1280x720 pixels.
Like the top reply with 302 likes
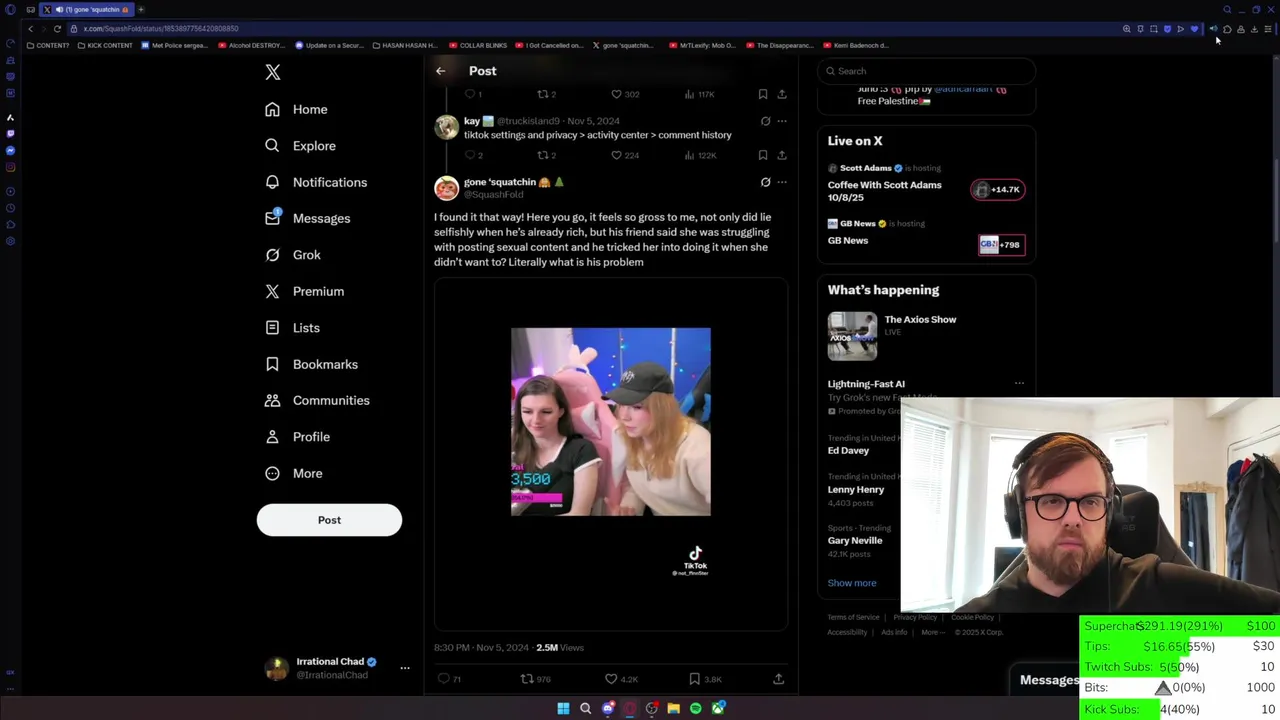(623, 94)
